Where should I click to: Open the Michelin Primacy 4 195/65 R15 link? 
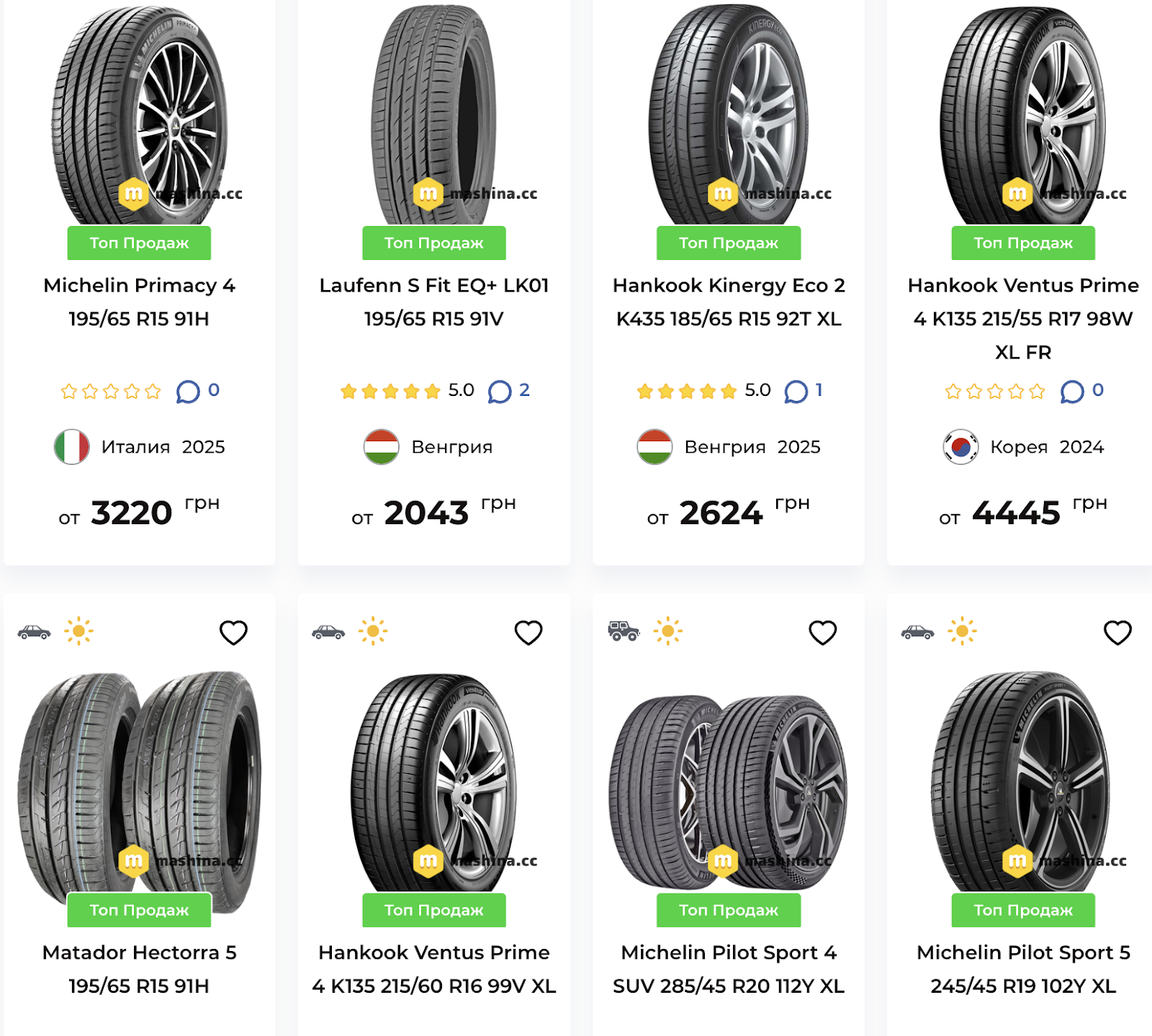[139, 302]
